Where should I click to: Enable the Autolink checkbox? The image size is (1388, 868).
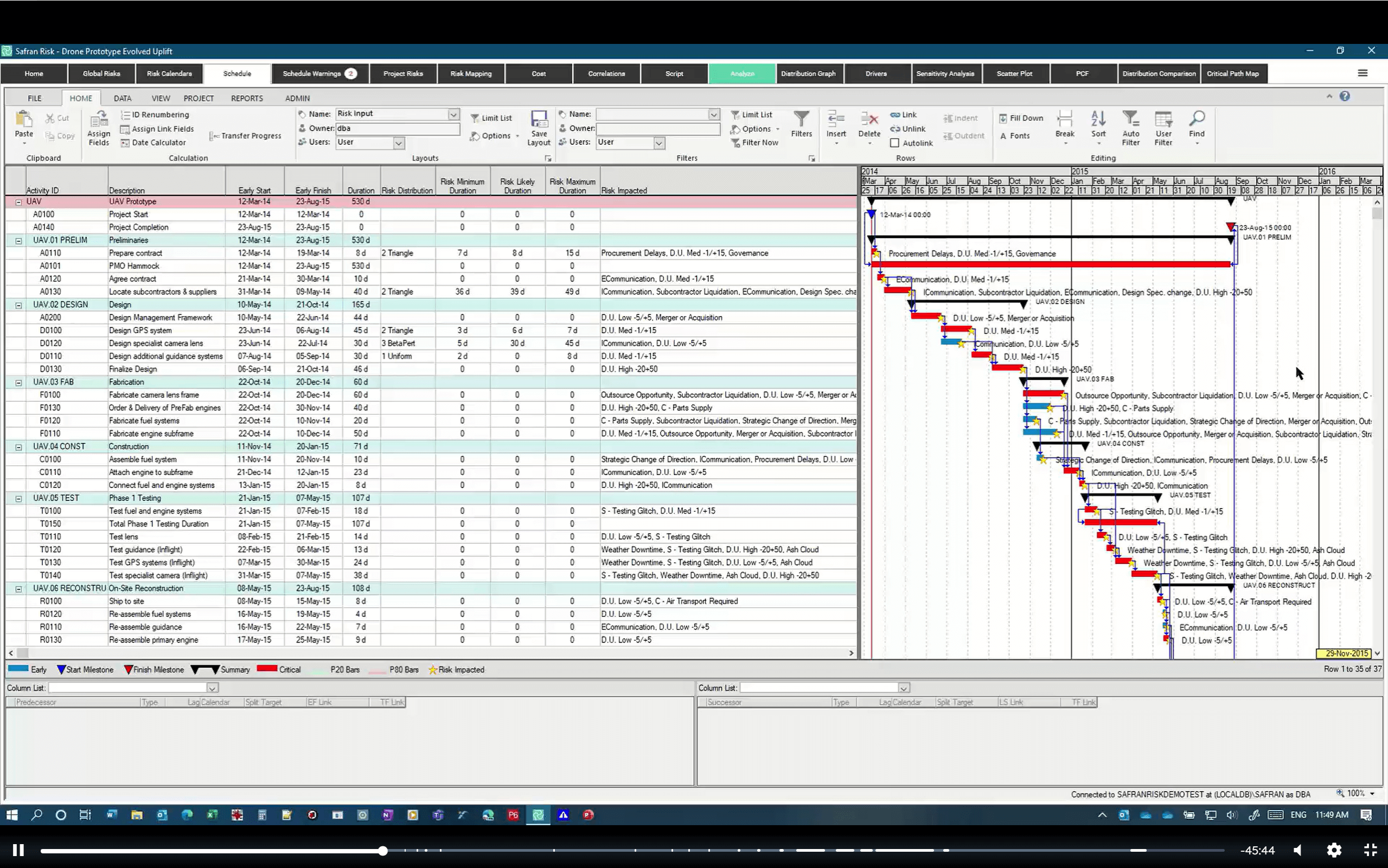pos(895,143)
